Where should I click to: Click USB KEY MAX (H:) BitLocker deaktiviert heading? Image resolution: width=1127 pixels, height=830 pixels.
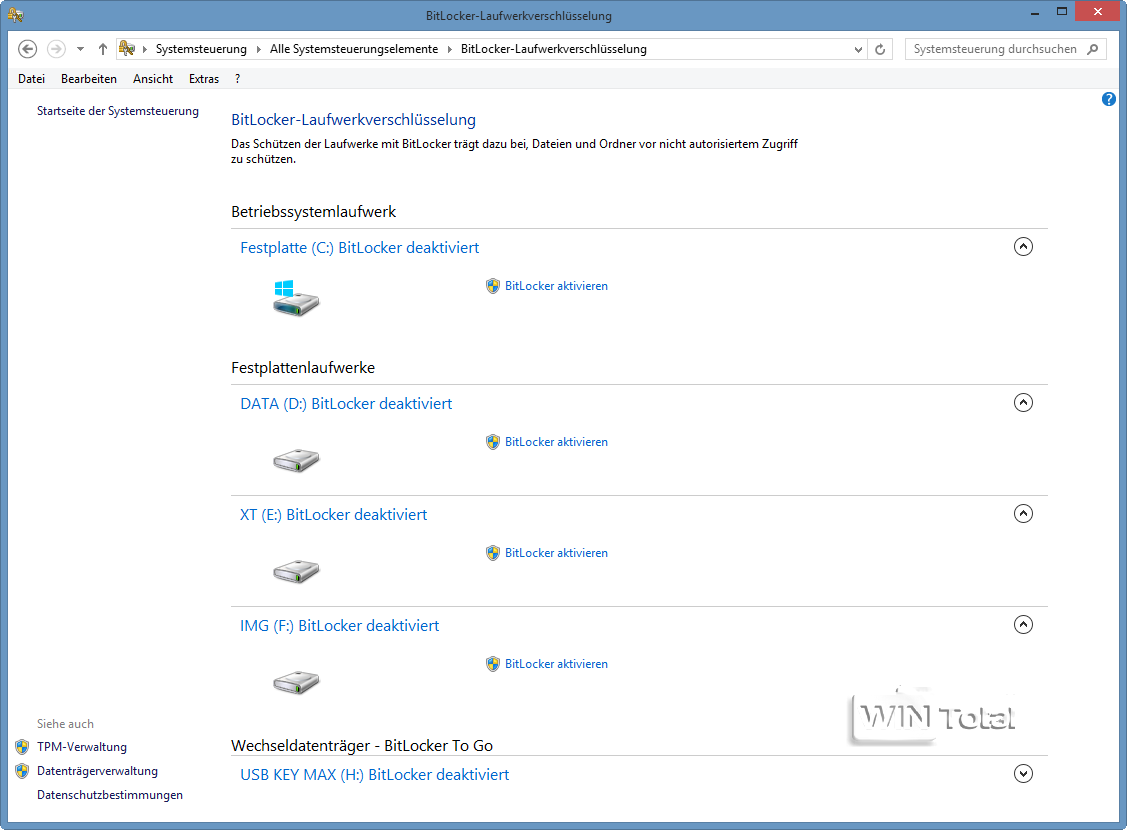coord(374,775)
